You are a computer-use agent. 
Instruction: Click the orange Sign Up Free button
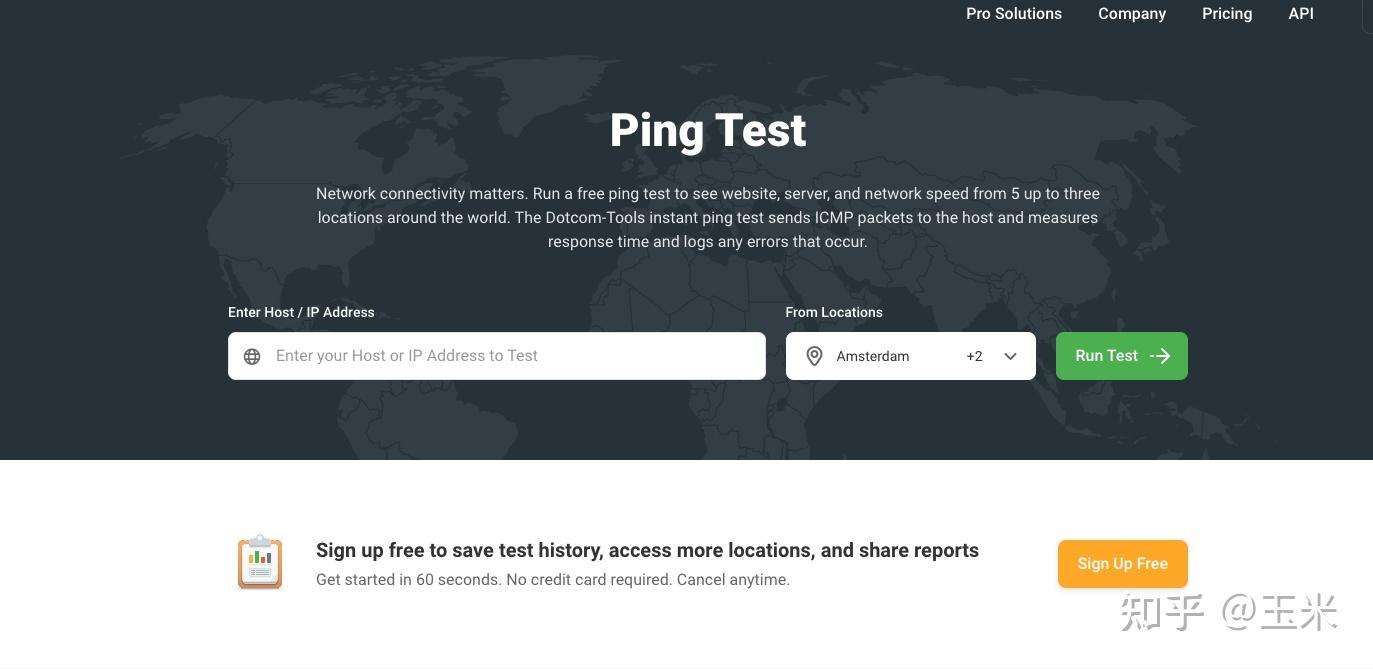(1122, 564)
